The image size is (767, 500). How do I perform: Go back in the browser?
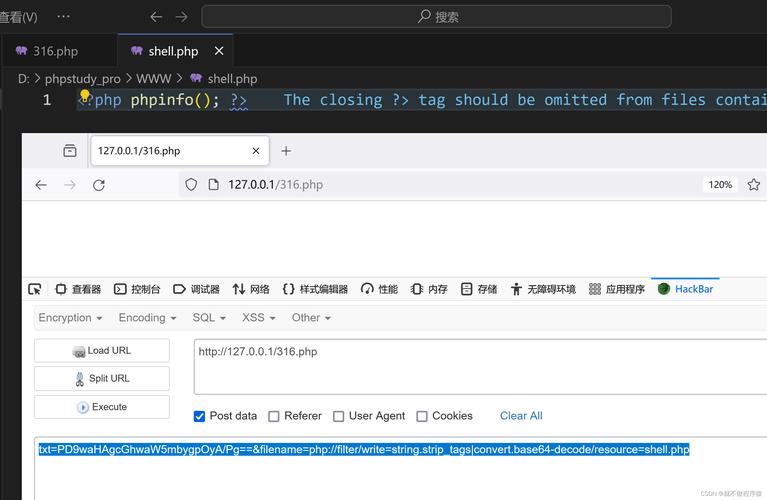[x=41, y=185]
